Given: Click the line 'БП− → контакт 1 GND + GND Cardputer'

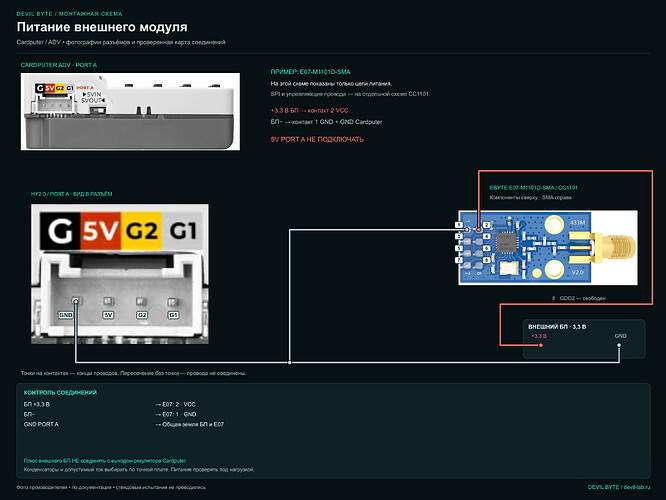Looking at the screenshot, I should 326,122.
